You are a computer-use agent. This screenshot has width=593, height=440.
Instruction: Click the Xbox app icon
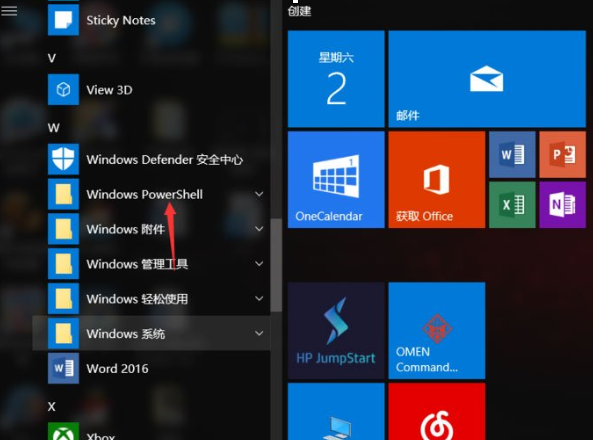63,431
